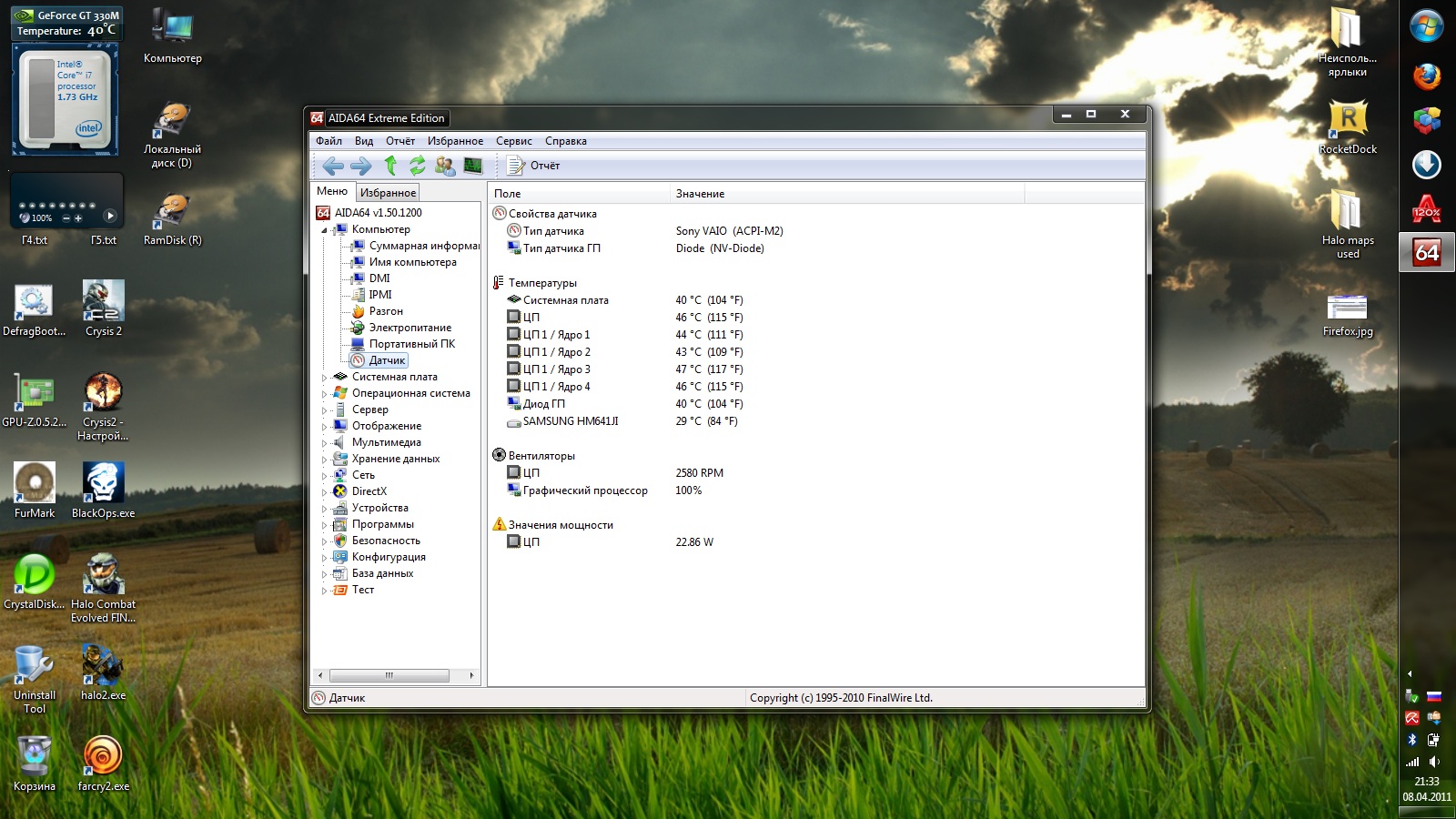
Task: Click the 22.86 W power value
Action: (694, 542)
